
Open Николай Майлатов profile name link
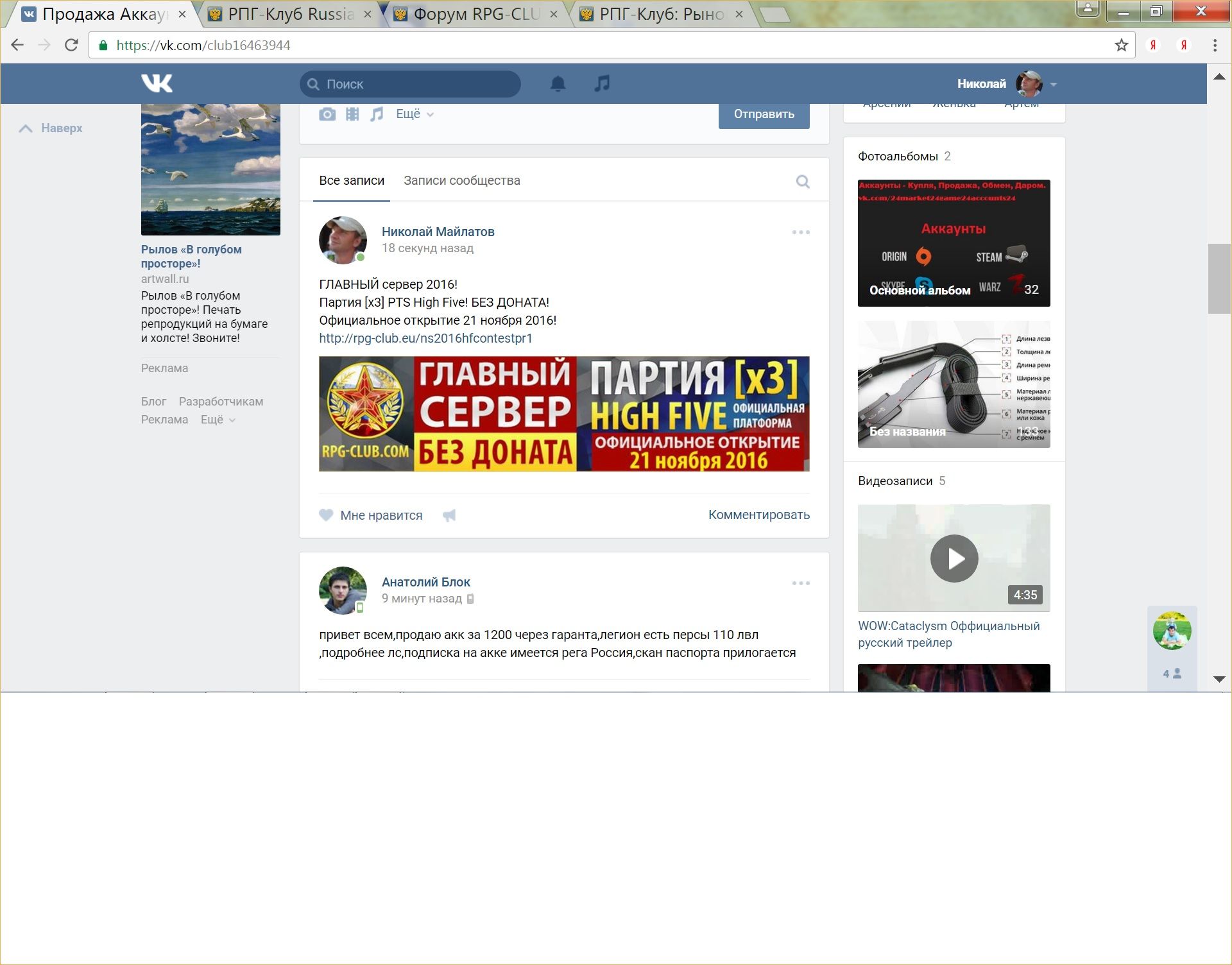coord(438,232)
